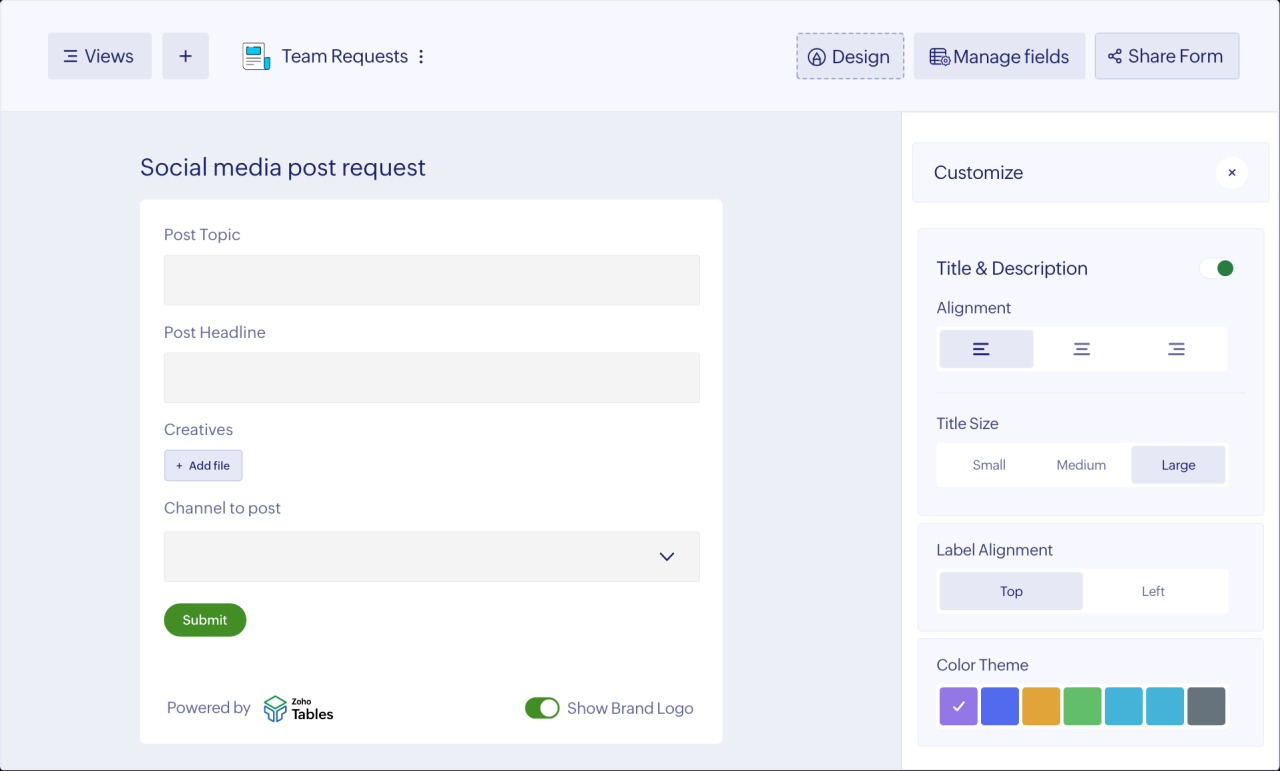The image size is (1280, 771).
Task: Pick the orange color theme swatch
Action: coord(1041,706)
